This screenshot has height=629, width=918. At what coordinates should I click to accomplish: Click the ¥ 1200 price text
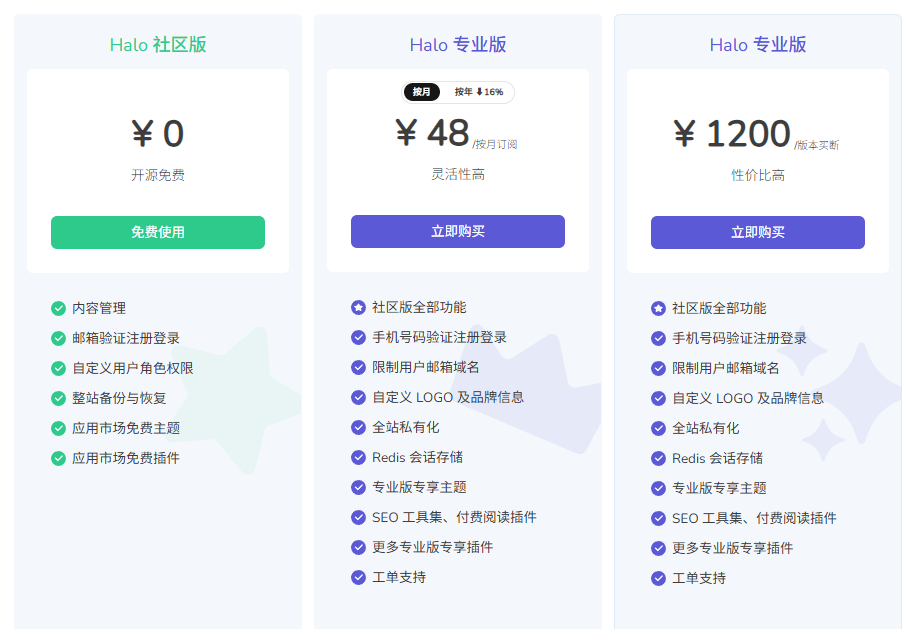click(732, 133)
